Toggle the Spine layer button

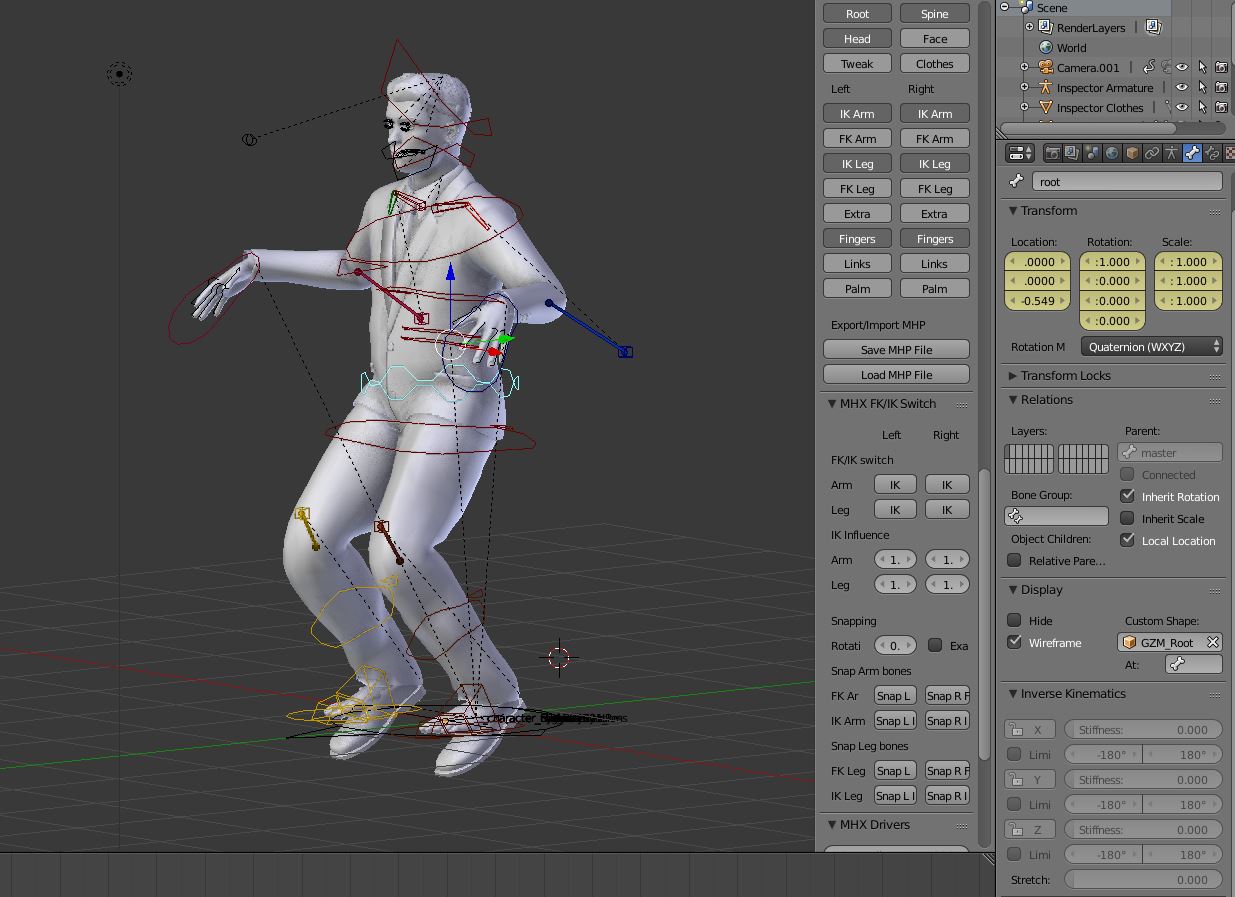coord(934,14)
